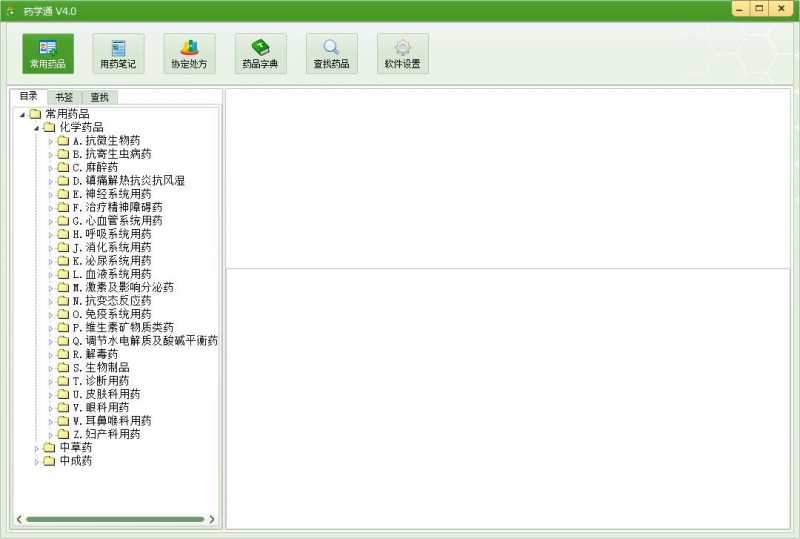This screenshot has width=800, height=539.
Task: Switch to the 书签 tab
Action: (64, 97)
